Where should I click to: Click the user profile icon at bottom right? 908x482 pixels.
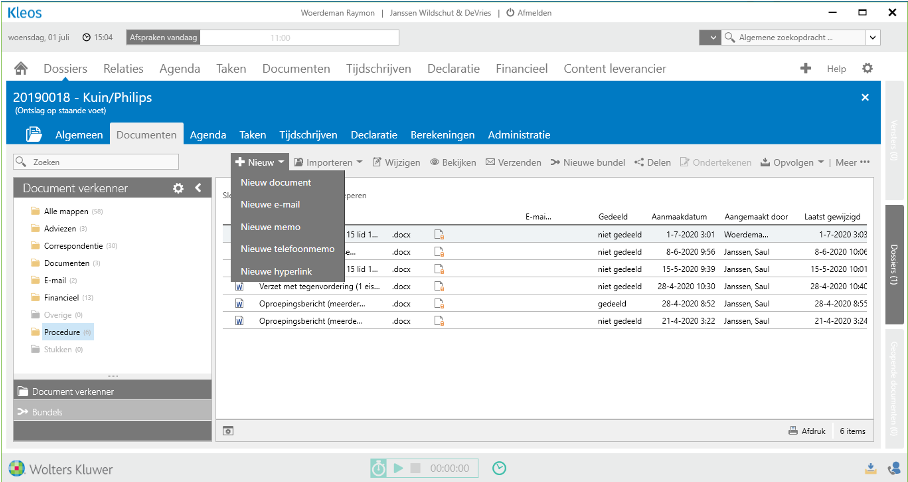point(892,468)
